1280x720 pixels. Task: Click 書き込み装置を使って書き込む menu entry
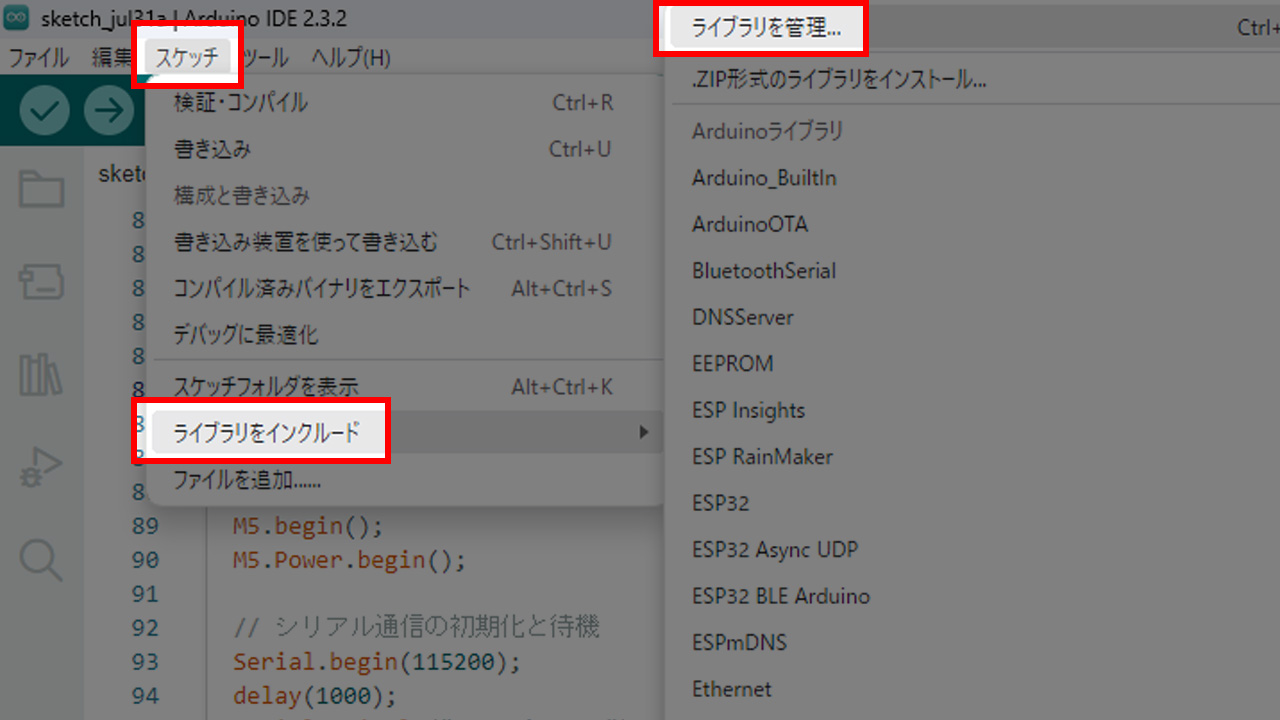305,242
